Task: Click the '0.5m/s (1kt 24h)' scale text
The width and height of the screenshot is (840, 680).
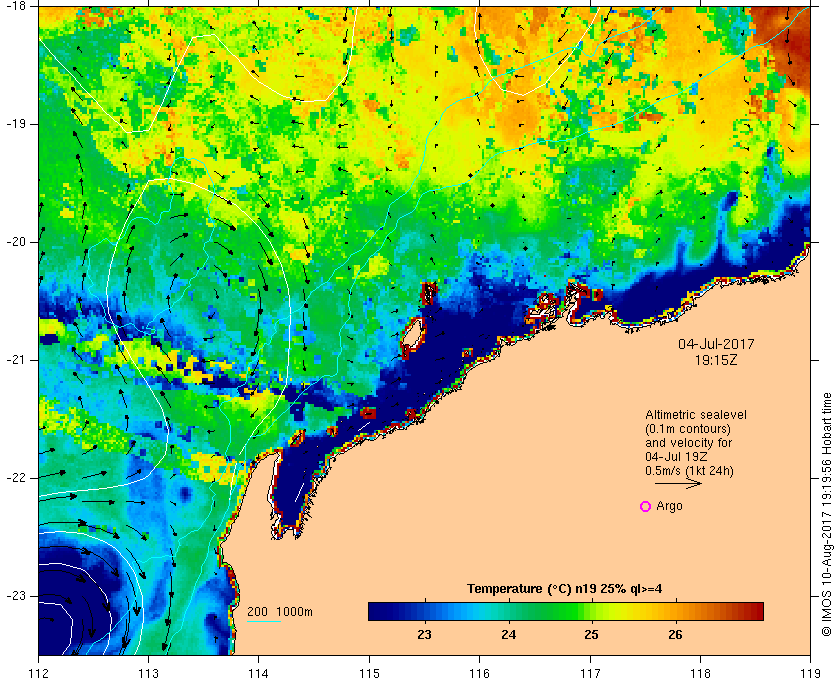Action: click(689, 471)
